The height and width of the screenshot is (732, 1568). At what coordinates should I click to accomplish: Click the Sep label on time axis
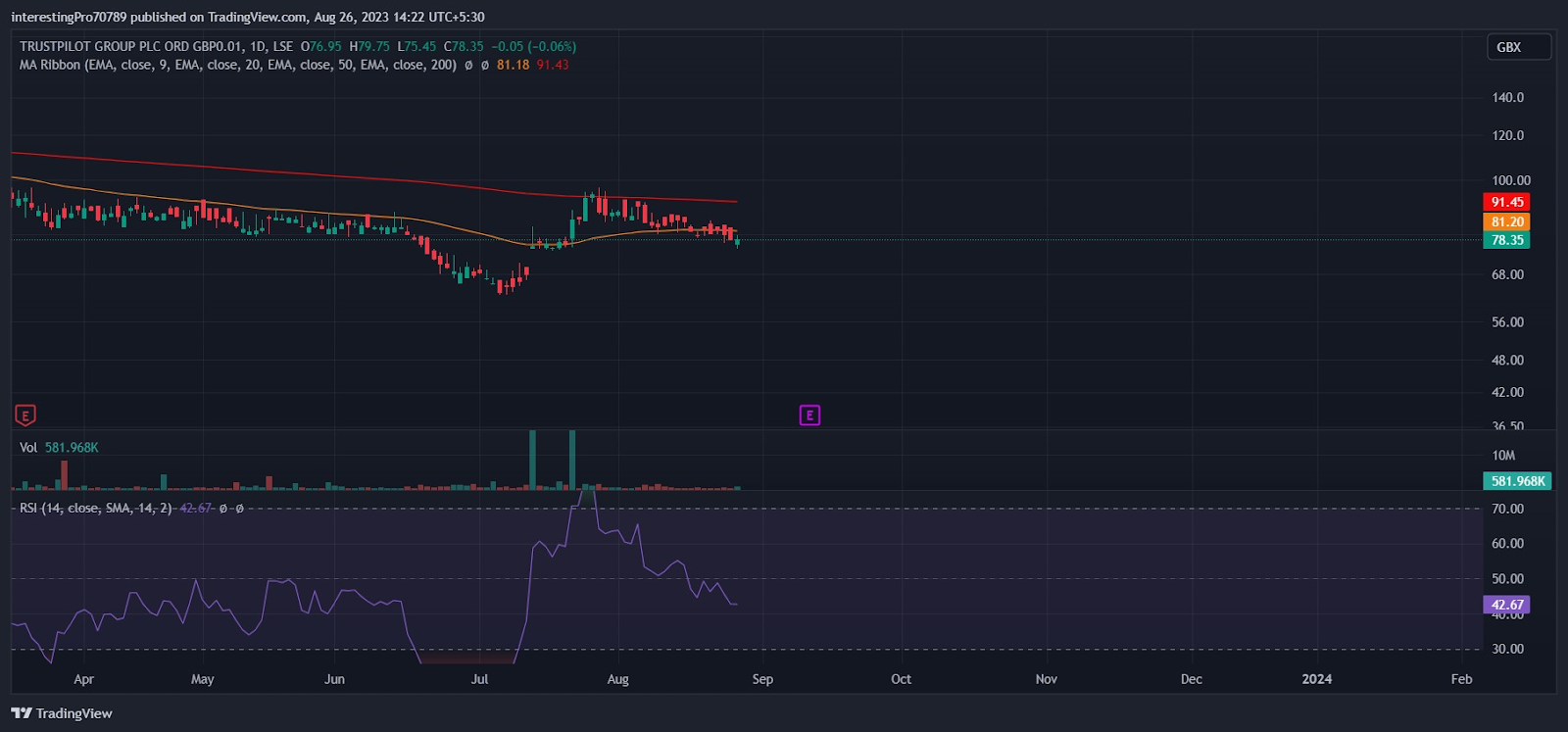(762, 679)
